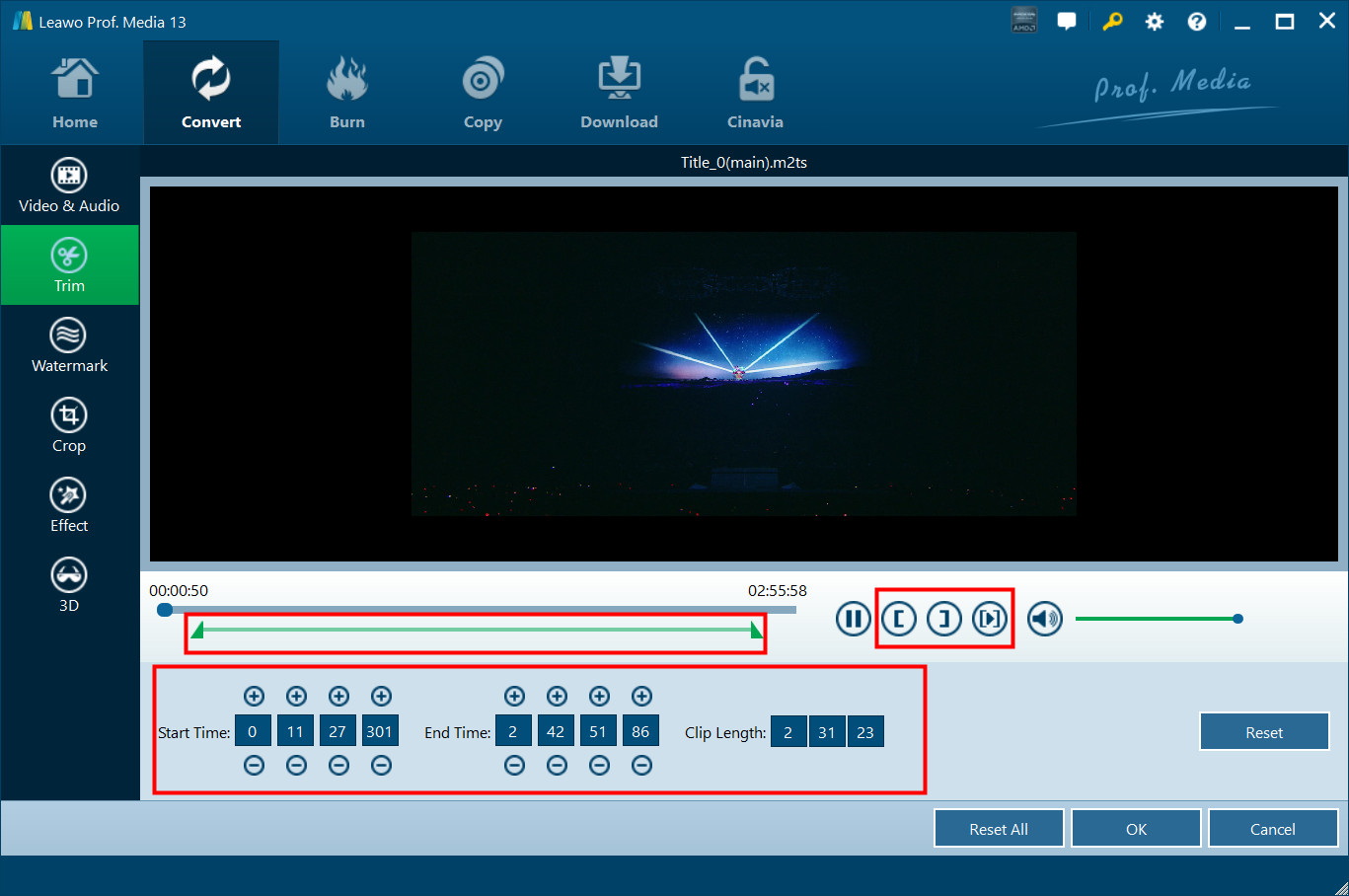This screenshot has height=896, width=1349.
Task: Set trim end point with right bracket icon
Action: click(x=944, y=619)
